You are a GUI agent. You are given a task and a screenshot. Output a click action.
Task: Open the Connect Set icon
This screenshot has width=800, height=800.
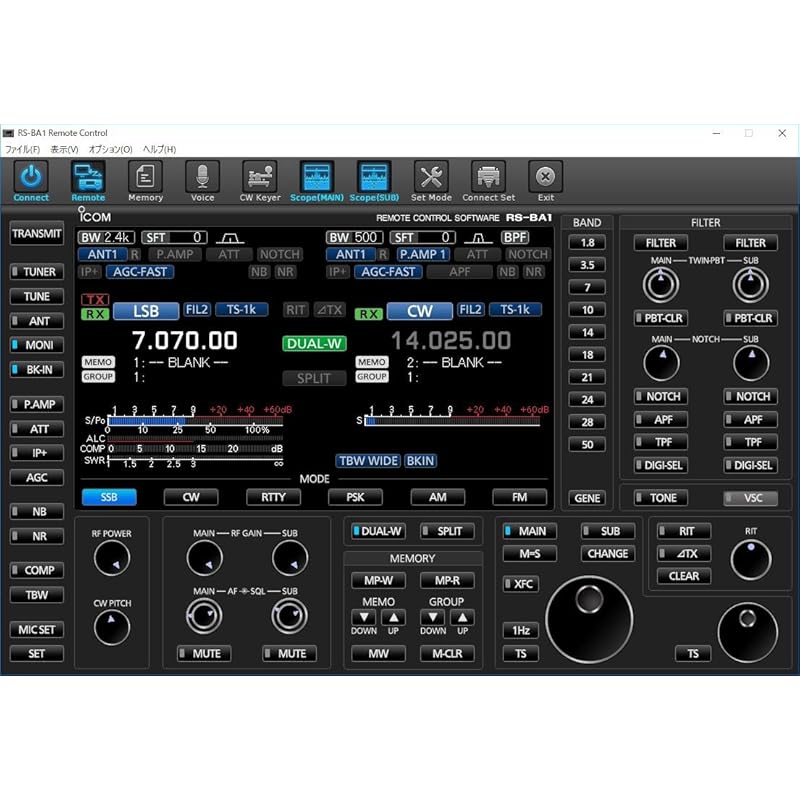(488, 177)
